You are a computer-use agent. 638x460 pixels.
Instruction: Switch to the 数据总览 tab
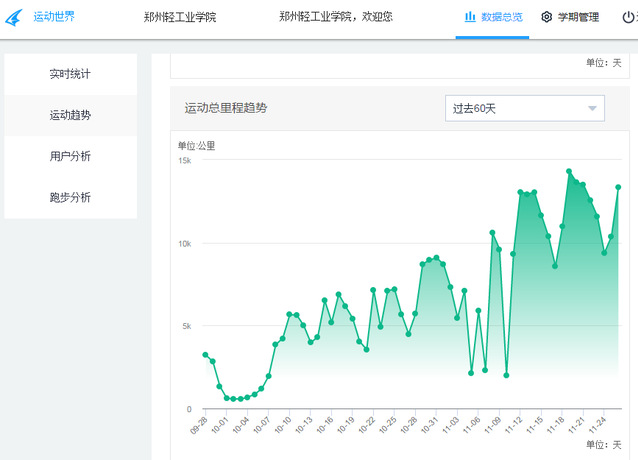coord(501,17)
